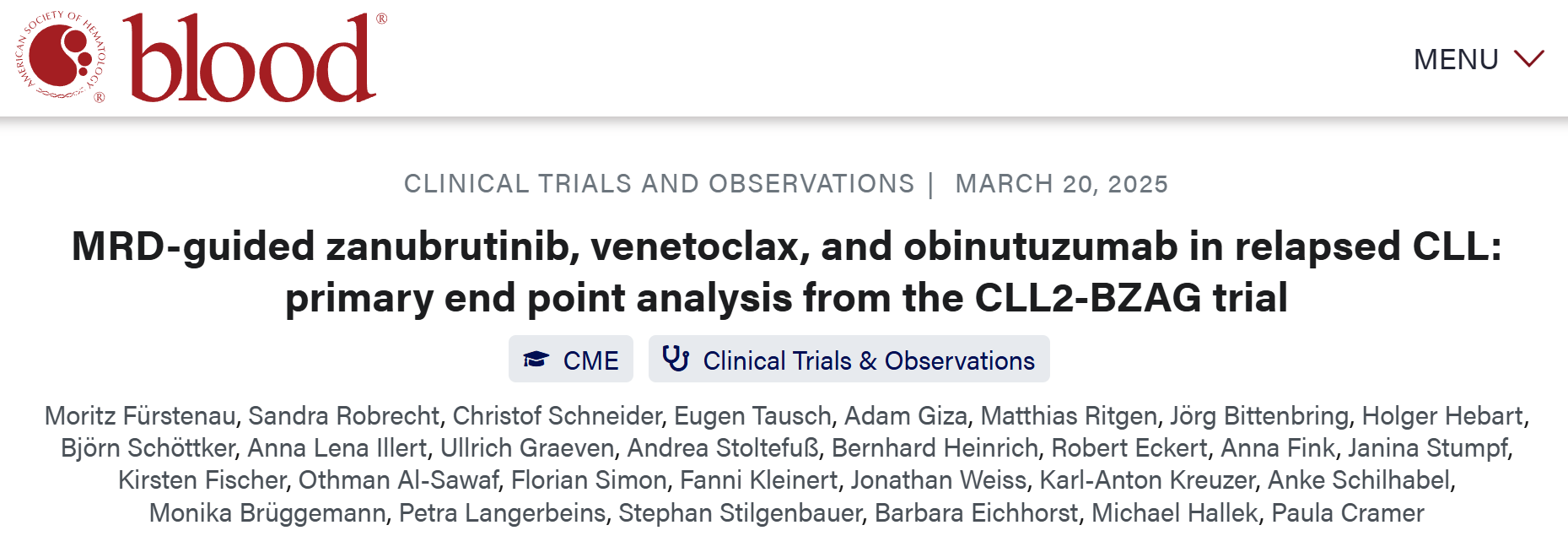Open the CME tag
The image size is (1568, 536).
coord(590,360)
